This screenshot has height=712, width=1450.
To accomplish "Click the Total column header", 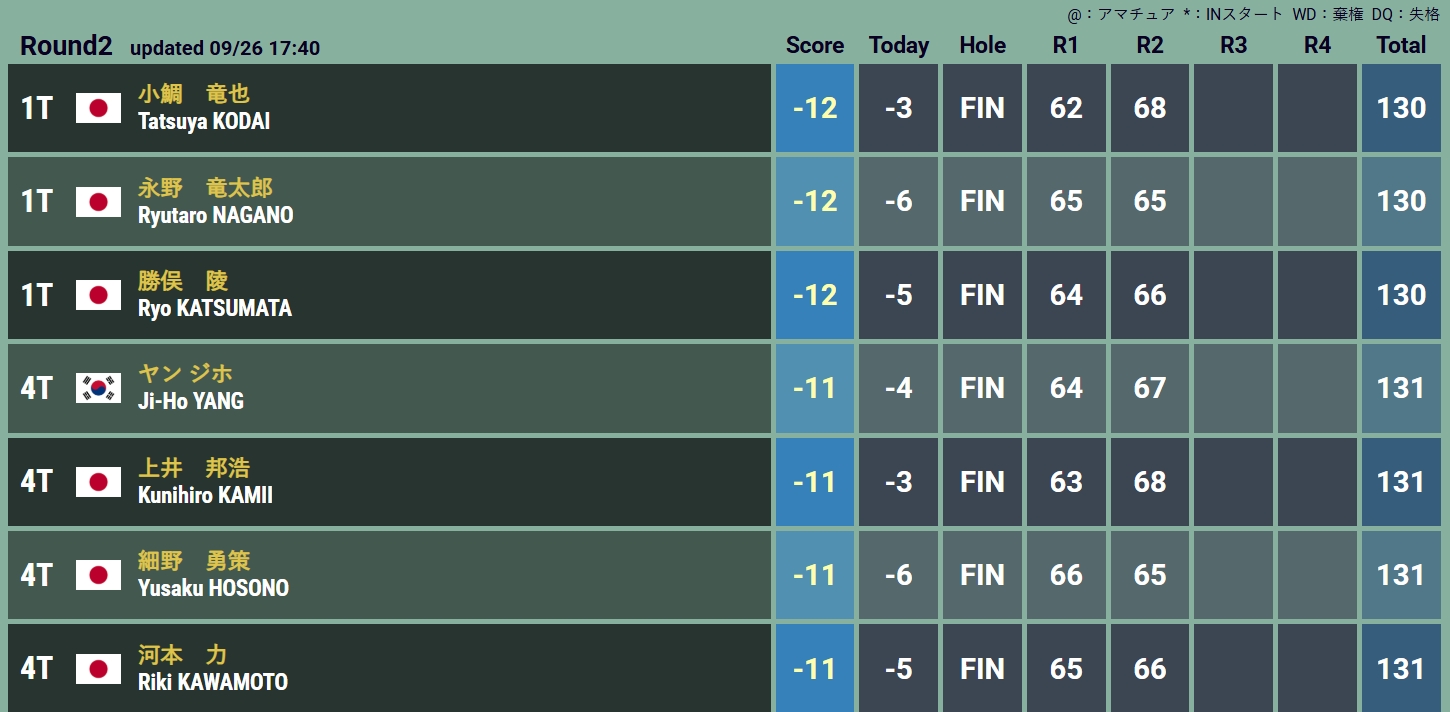I will coord(1401,45).
